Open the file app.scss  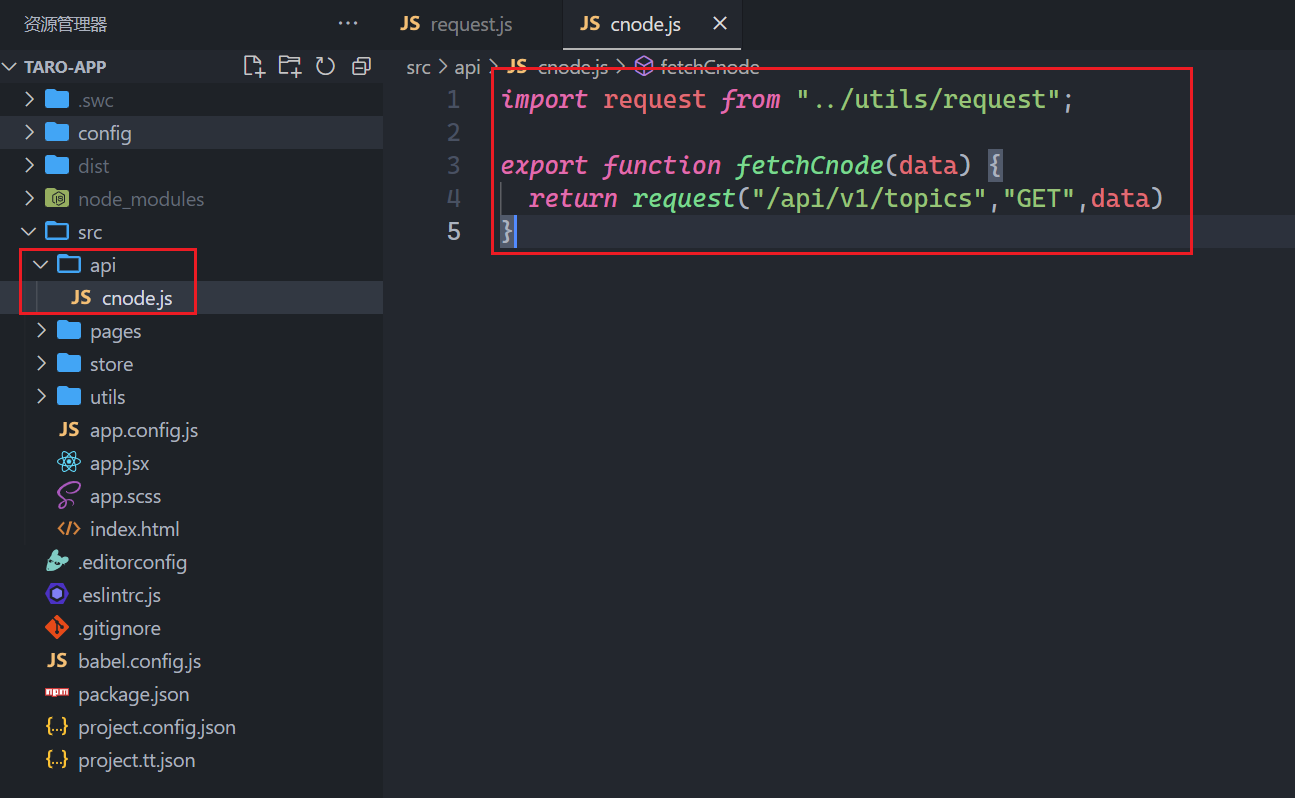125,496
